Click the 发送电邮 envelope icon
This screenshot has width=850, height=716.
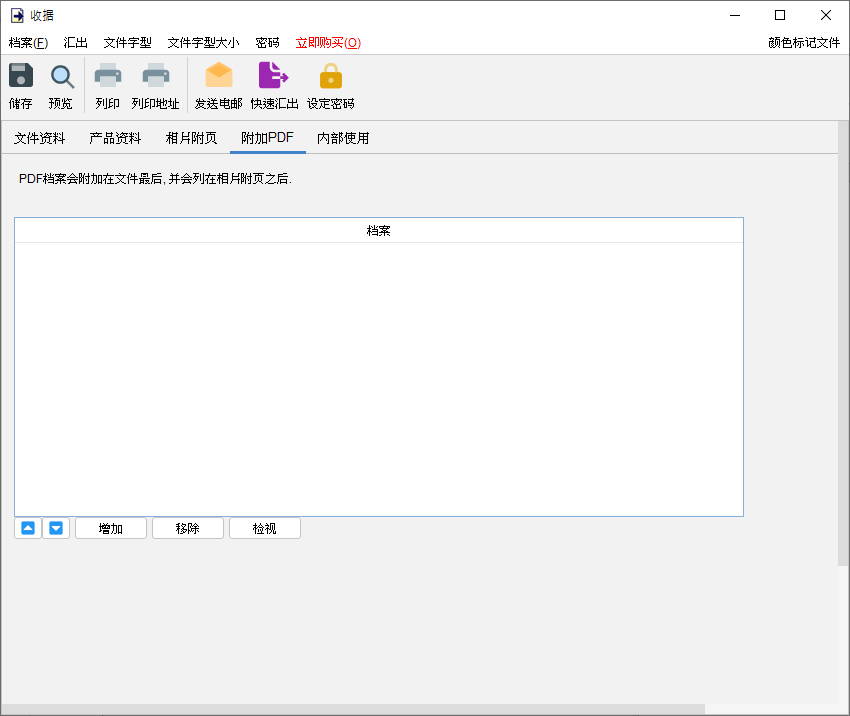219,75
